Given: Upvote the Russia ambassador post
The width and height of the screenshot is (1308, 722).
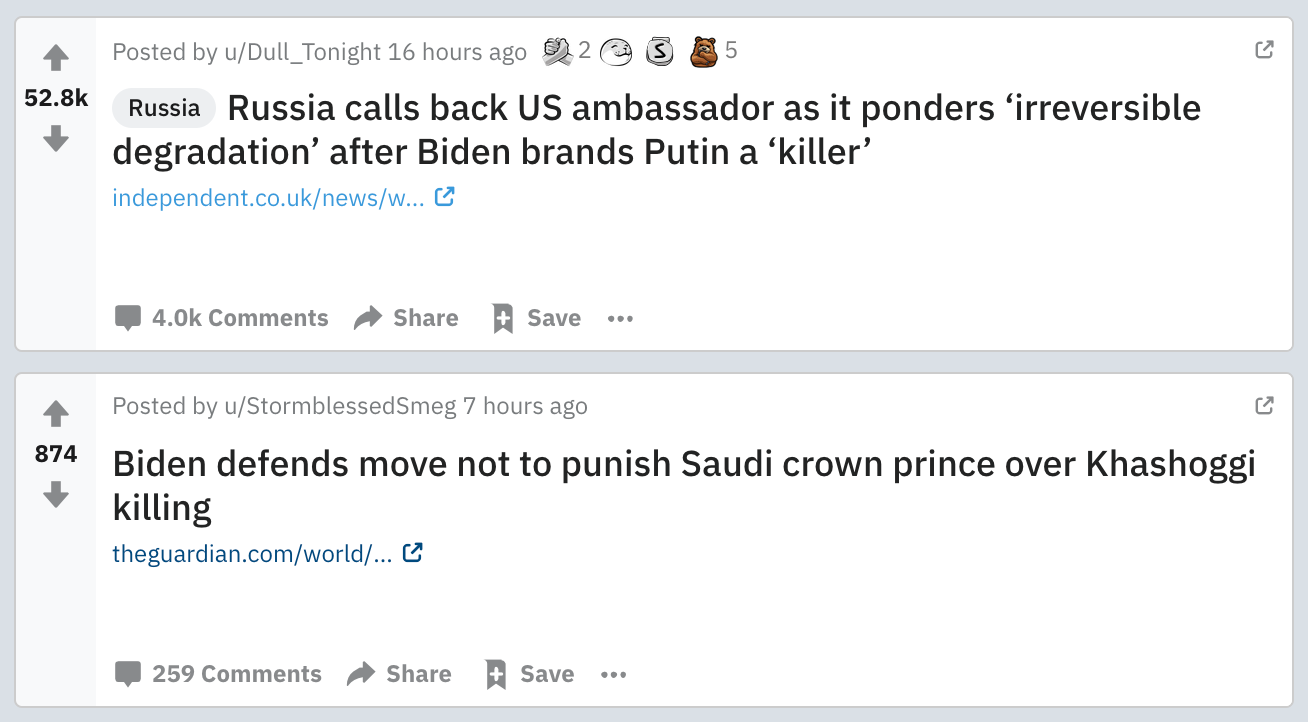Looking at the screenshot, I should pos(56,58).
